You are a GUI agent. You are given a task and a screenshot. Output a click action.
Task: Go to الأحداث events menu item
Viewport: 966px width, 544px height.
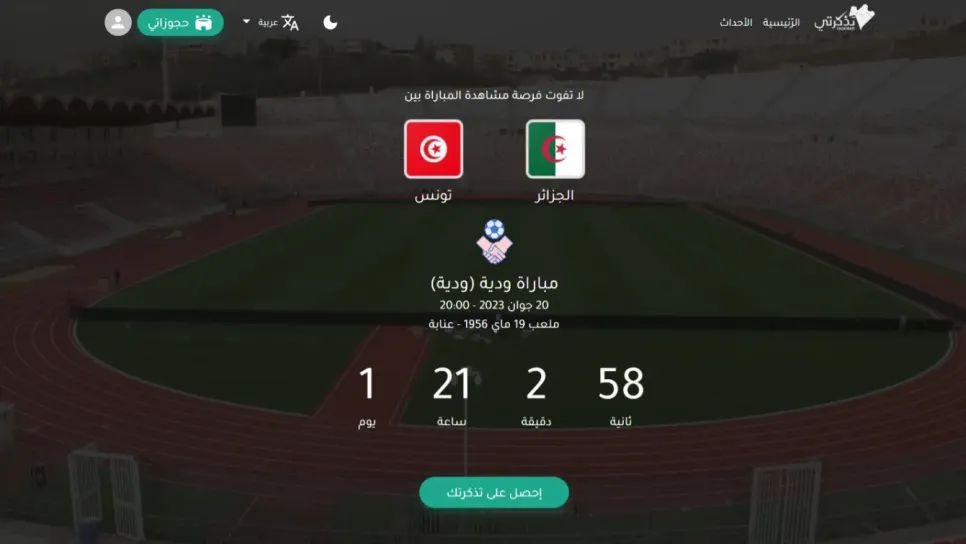(736, 22)
